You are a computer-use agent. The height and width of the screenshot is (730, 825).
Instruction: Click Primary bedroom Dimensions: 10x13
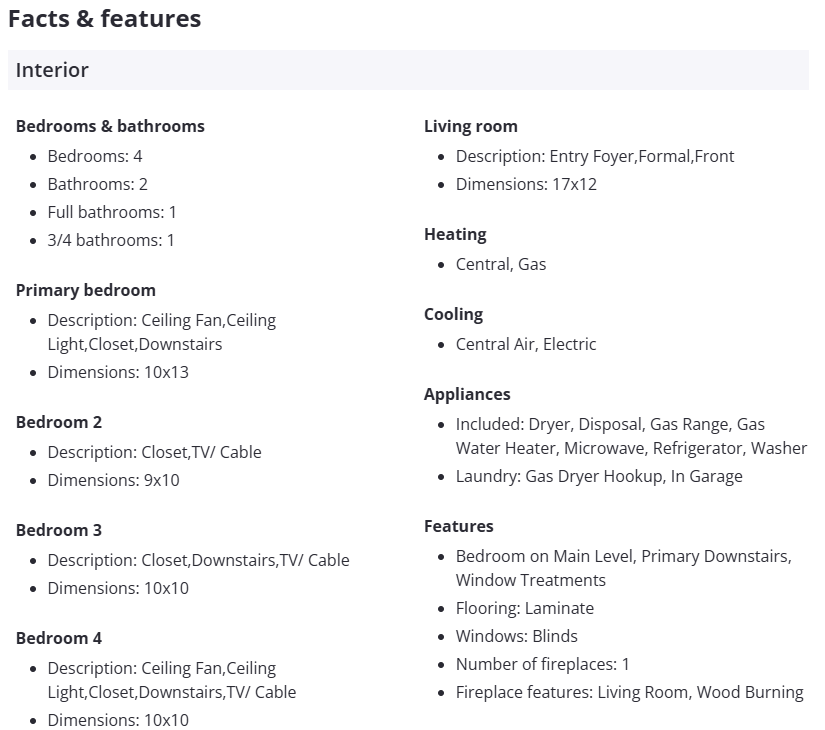pyautogui.click(x=118, y=372)
